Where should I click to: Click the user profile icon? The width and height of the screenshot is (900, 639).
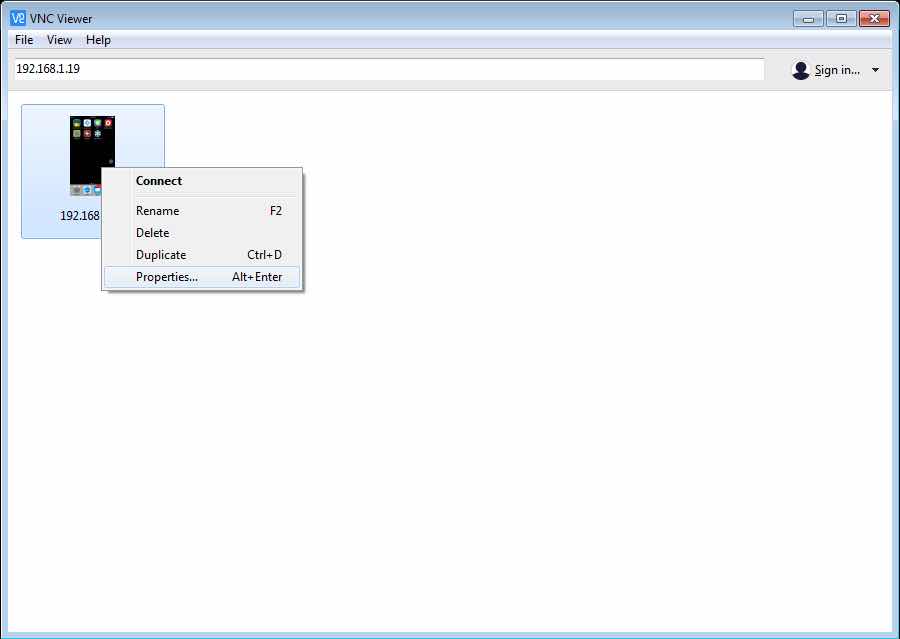point(800,70)
